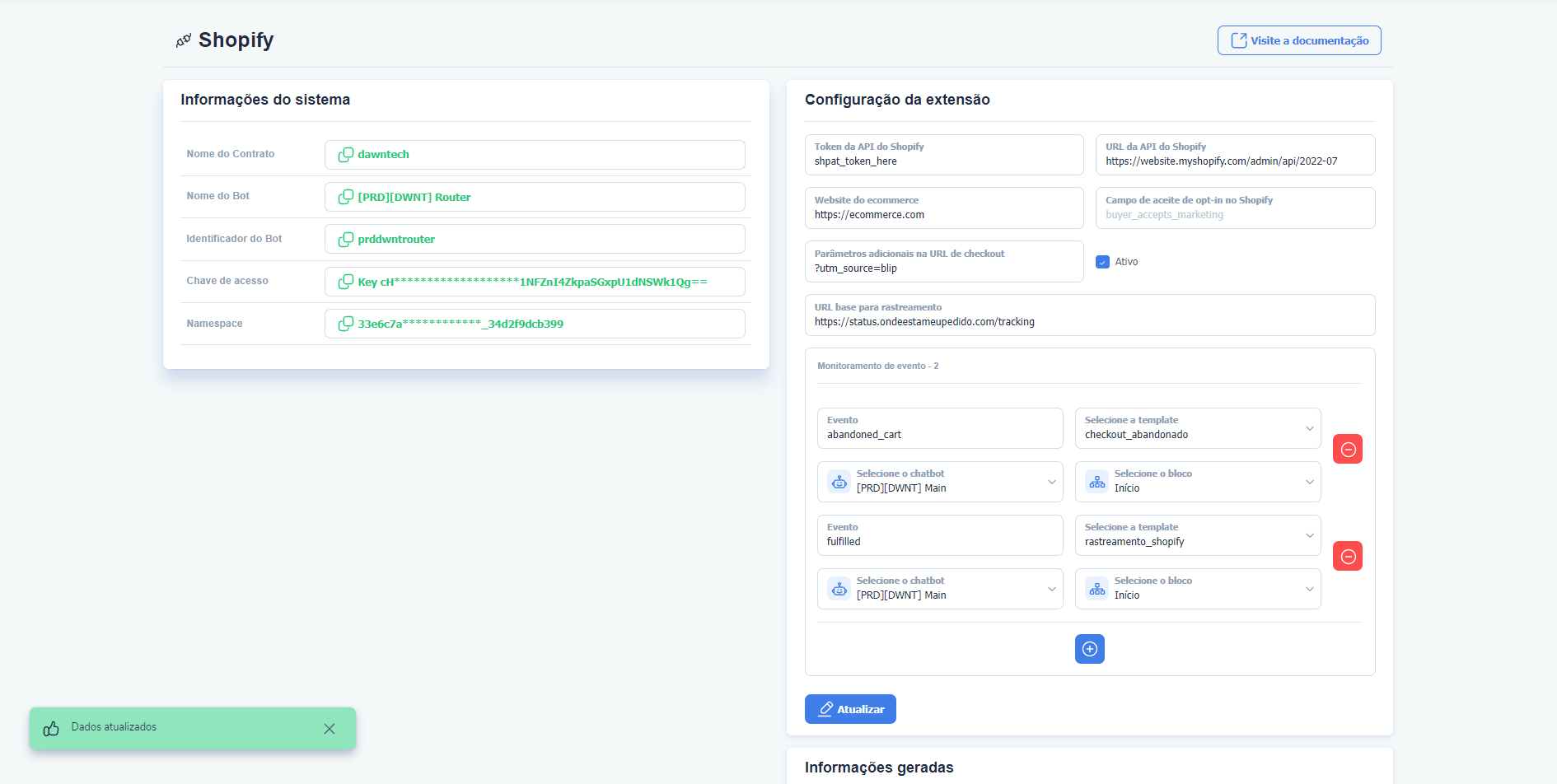Edit the fulfilled Evento field
The height and width of the screenshot is (784, 1557).
coord(940,535)
